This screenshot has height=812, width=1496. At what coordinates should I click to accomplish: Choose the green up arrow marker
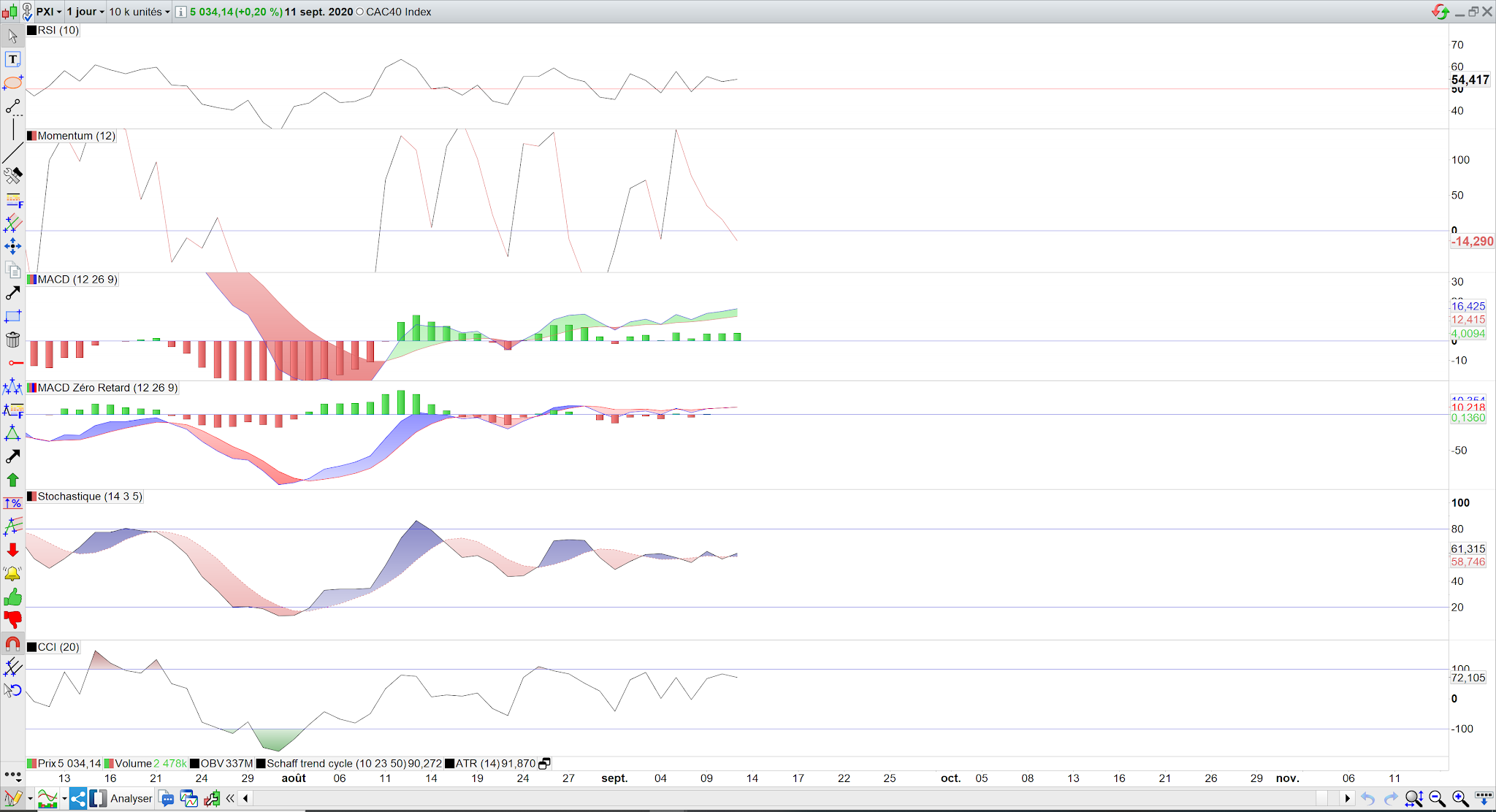tap(12, 480)
